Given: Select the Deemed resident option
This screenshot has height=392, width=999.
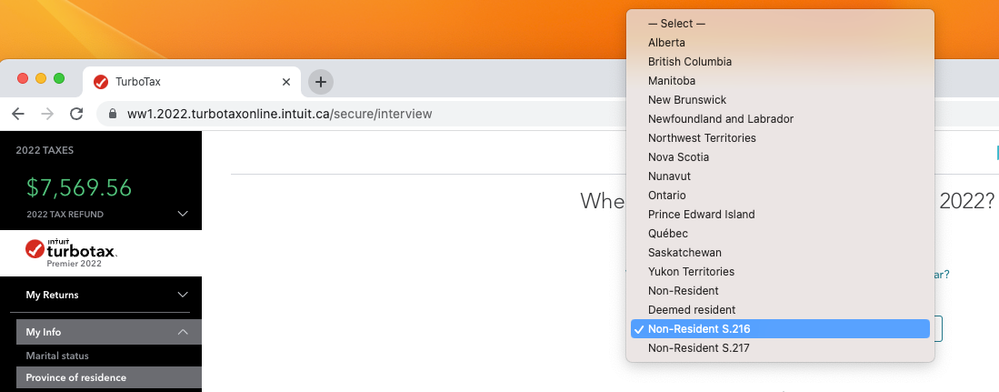Looking at the screenshot, I should pos(780,310).
